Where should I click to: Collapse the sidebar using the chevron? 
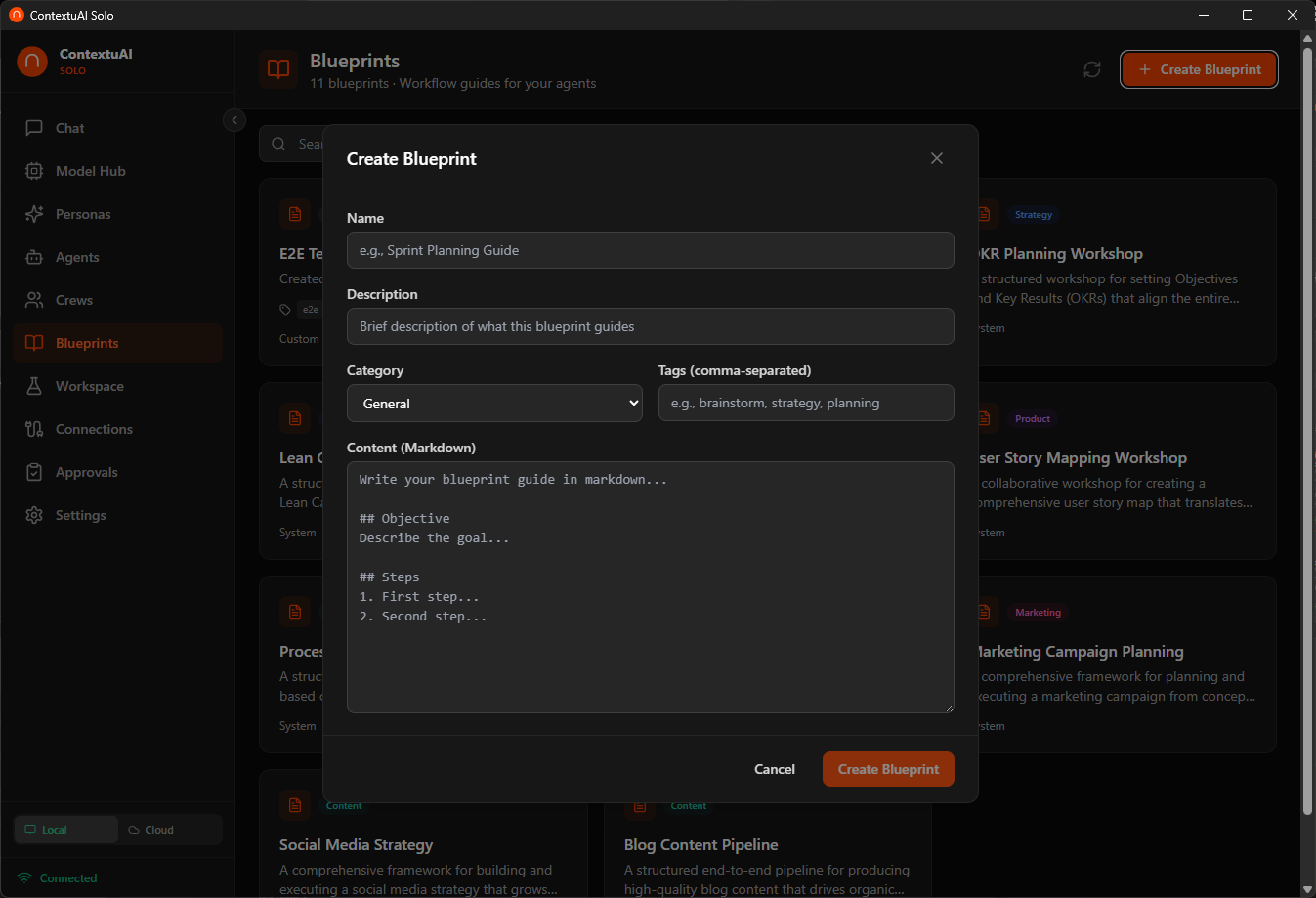(x=234, y=120)
